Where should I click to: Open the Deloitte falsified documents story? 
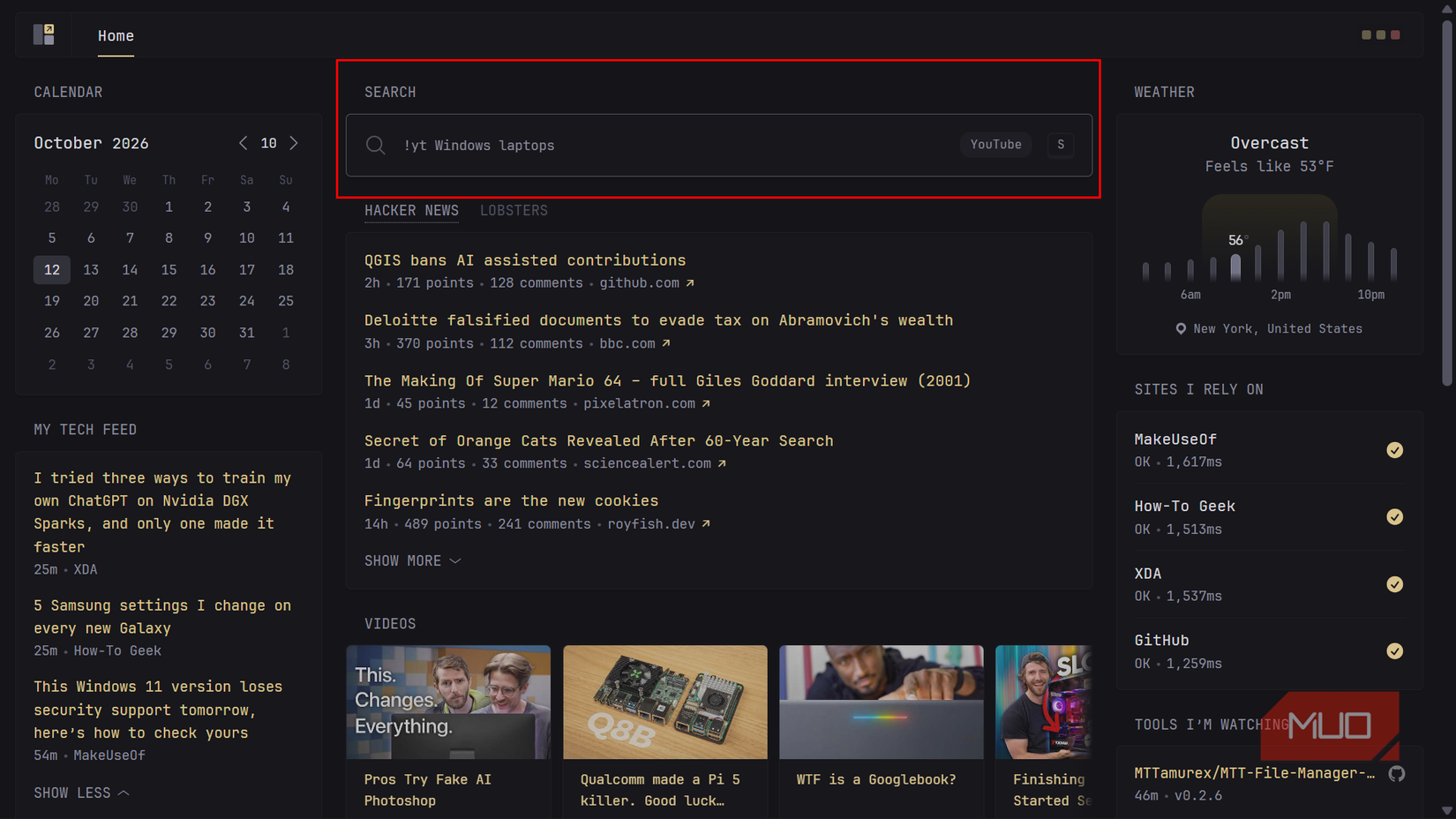659,320
